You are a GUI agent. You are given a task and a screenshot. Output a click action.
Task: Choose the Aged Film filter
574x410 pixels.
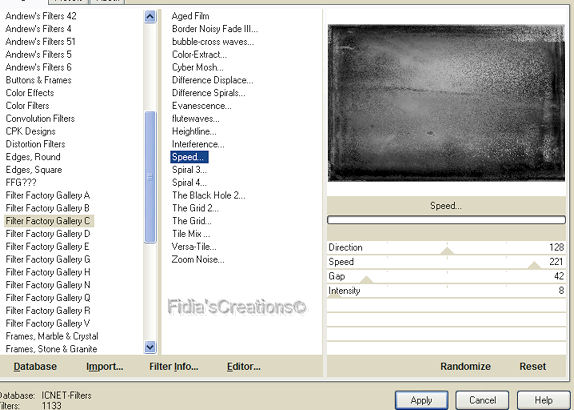190,16
